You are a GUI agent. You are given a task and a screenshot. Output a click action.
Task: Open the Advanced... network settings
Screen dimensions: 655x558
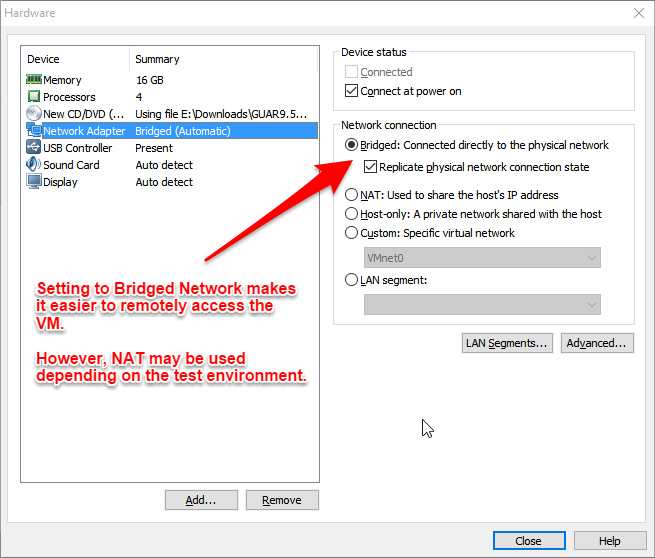596,343
